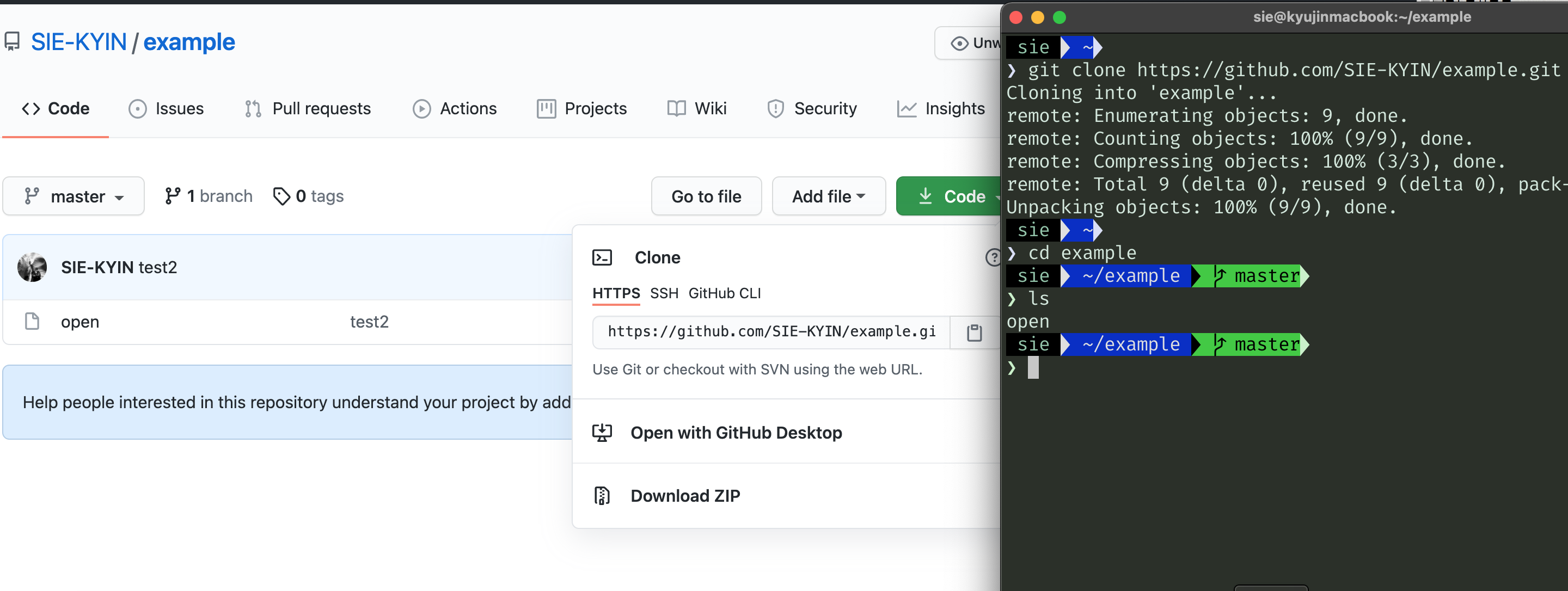Minimize the terminal with yellow button
The height and width of the screenshot is (591, 1568).
(x=1037, y=17)
